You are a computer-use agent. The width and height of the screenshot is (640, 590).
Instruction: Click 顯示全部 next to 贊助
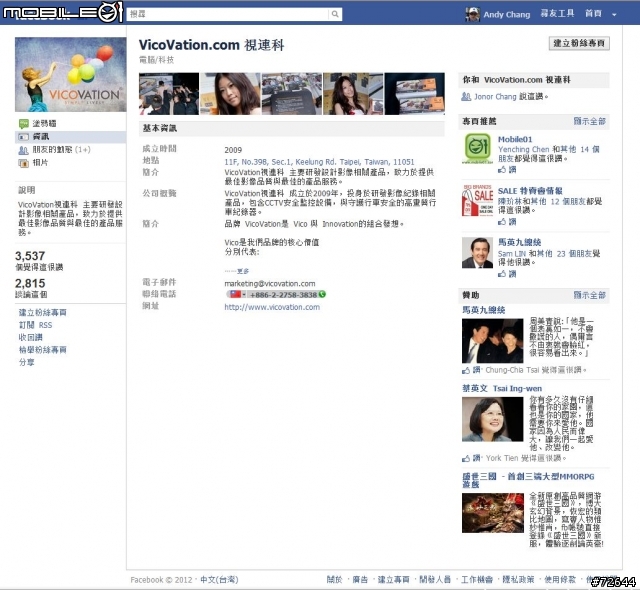pyautogui.click(x=589, y=295)
